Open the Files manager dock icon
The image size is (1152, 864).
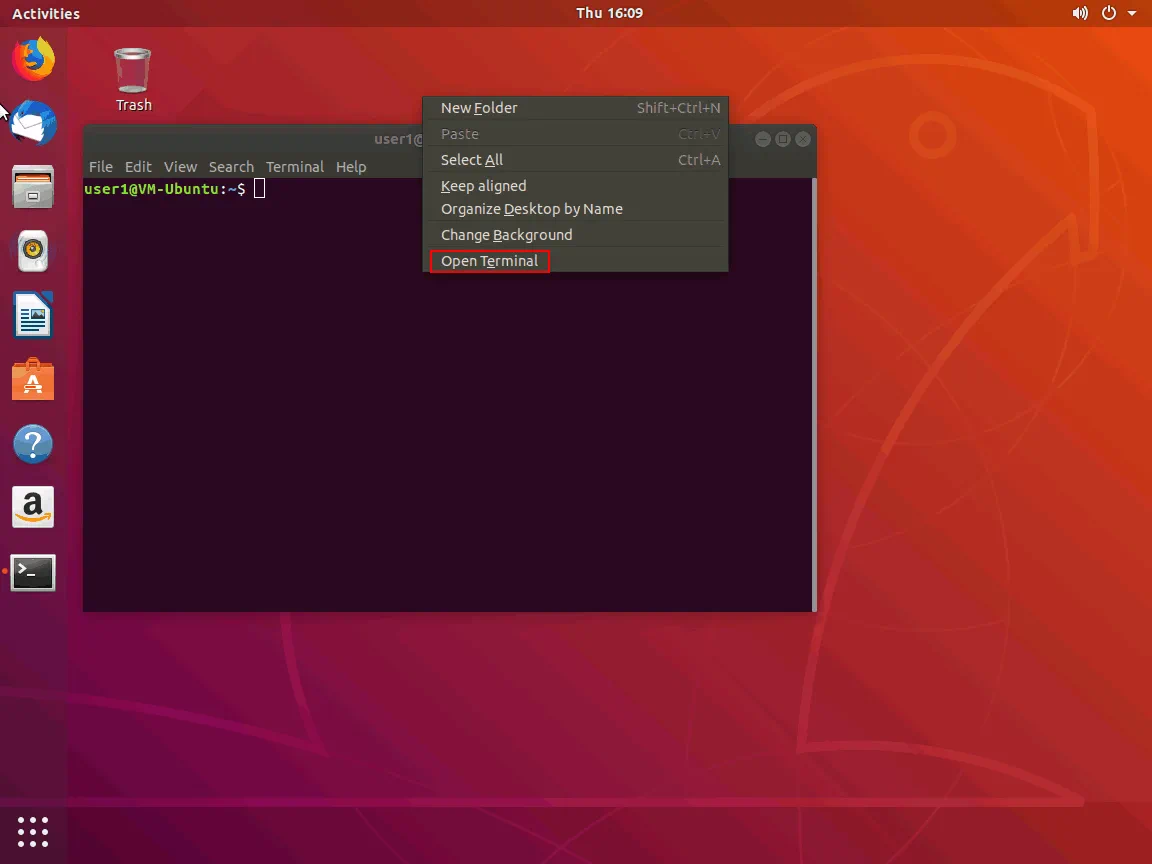[33, 187]
